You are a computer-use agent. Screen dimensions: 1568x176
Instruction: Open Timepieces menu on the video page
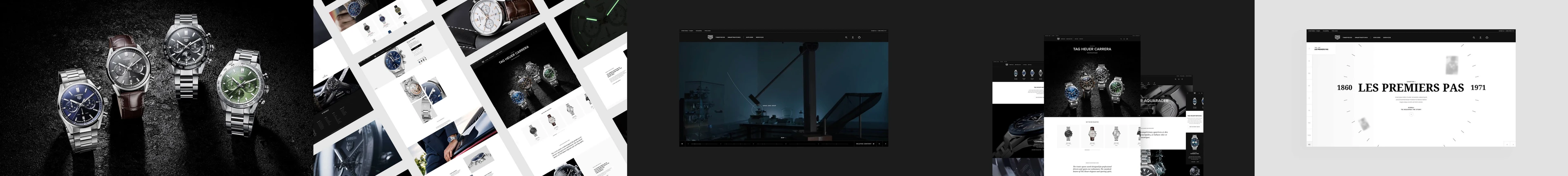point(721,37)
